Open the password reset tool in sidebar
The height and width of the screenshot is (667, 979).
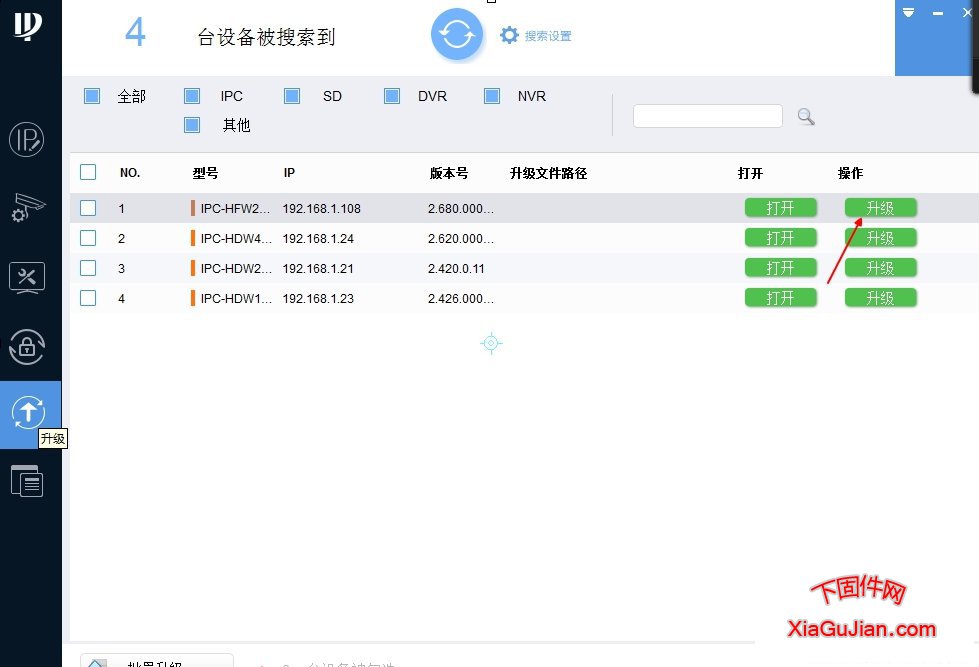click(28, 348)
